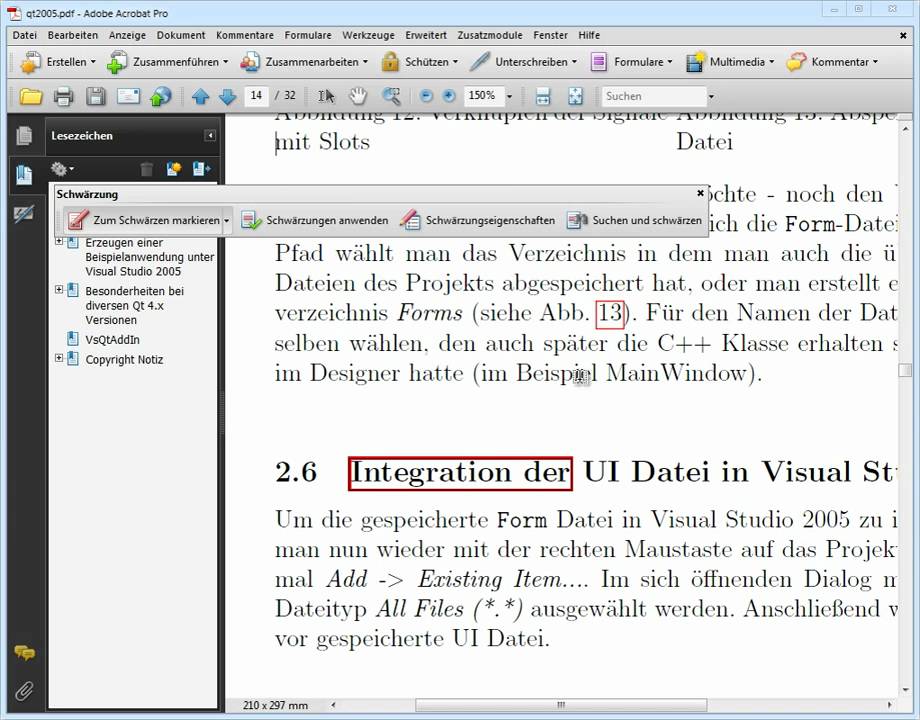
Task: Open the Datei menu
Action: click(25, 35)
